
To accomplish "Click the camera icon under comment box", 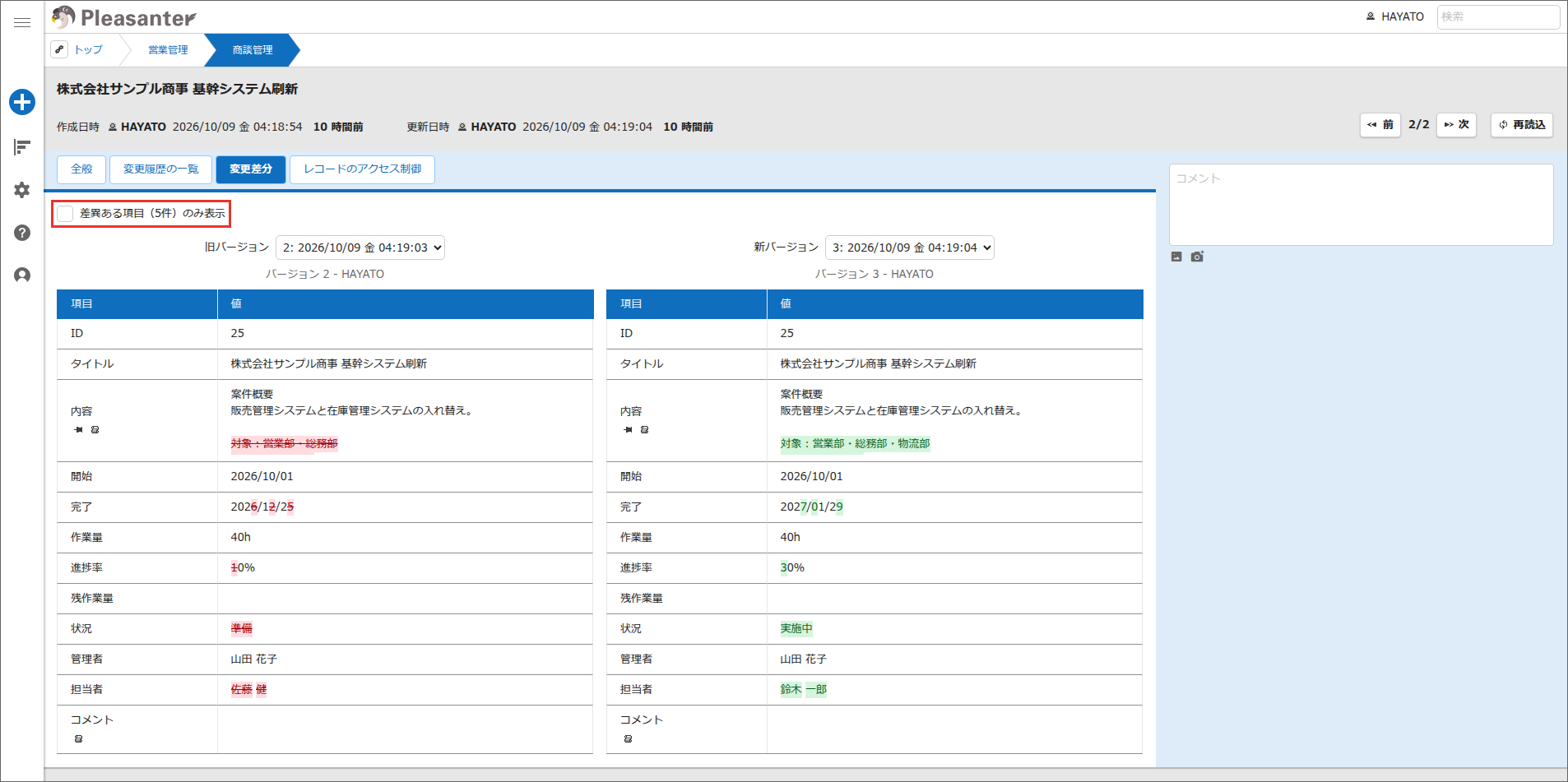I will [x=1197, y=257].
